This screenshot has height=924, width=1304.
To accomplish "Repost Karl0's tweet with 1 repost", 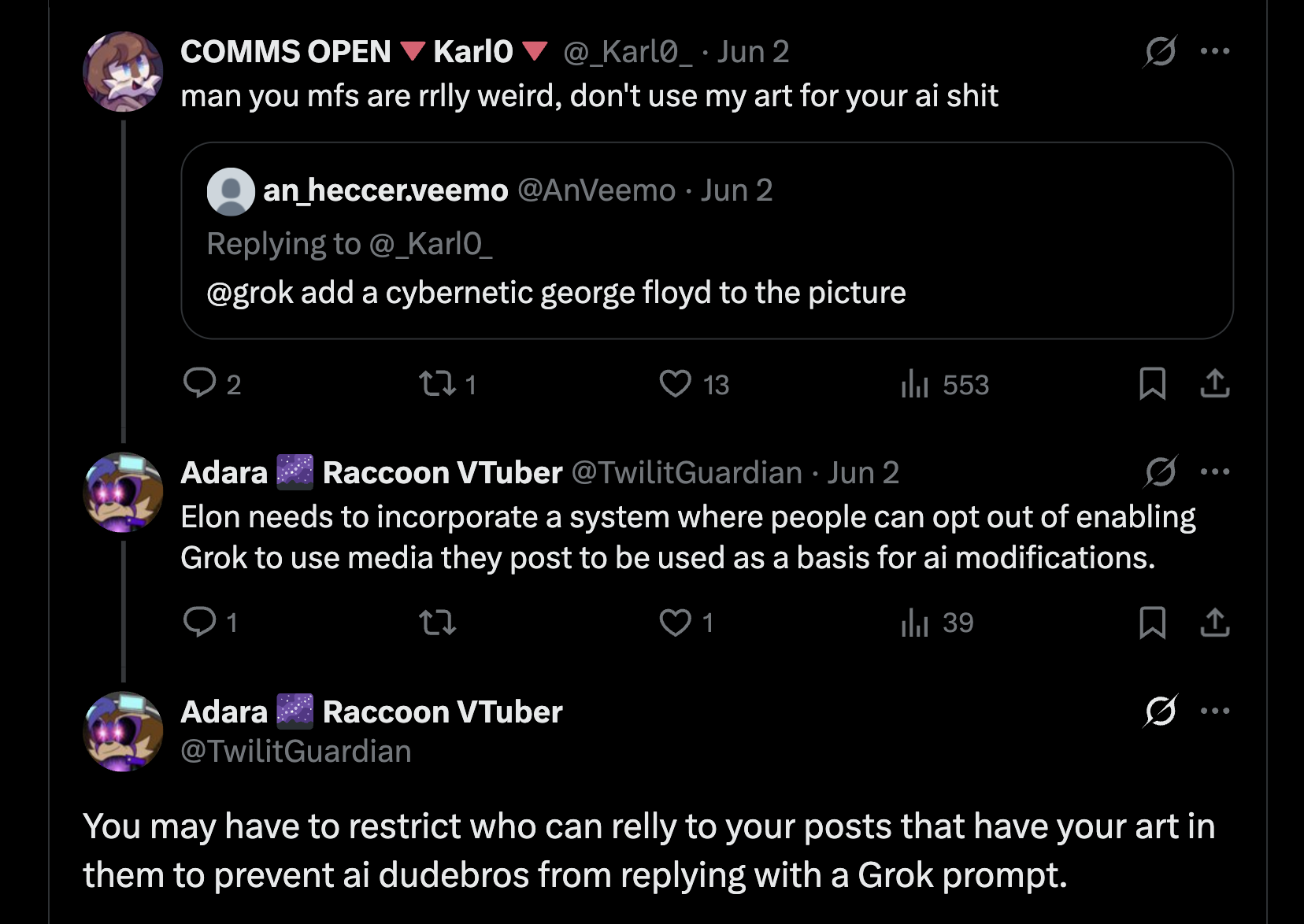I will 437,383.
